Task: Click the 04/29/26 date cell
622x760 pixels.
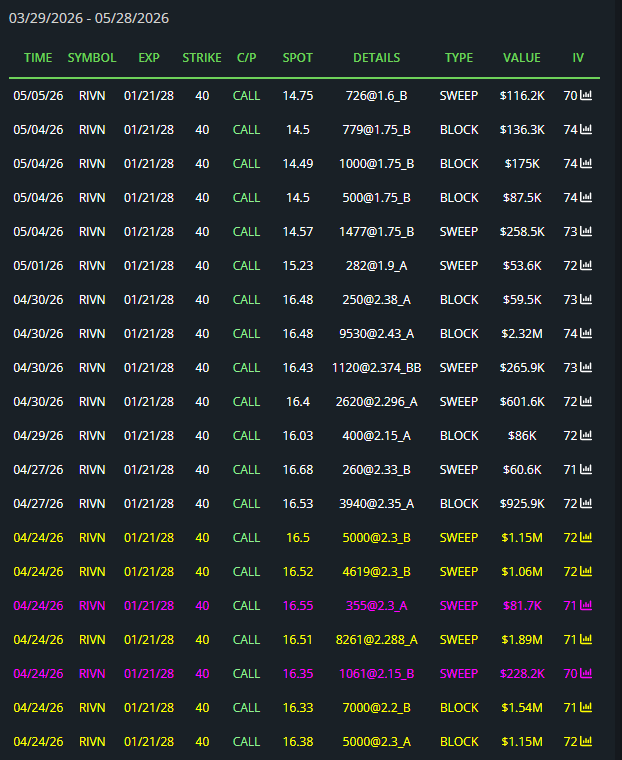Action: coord(38,435)
